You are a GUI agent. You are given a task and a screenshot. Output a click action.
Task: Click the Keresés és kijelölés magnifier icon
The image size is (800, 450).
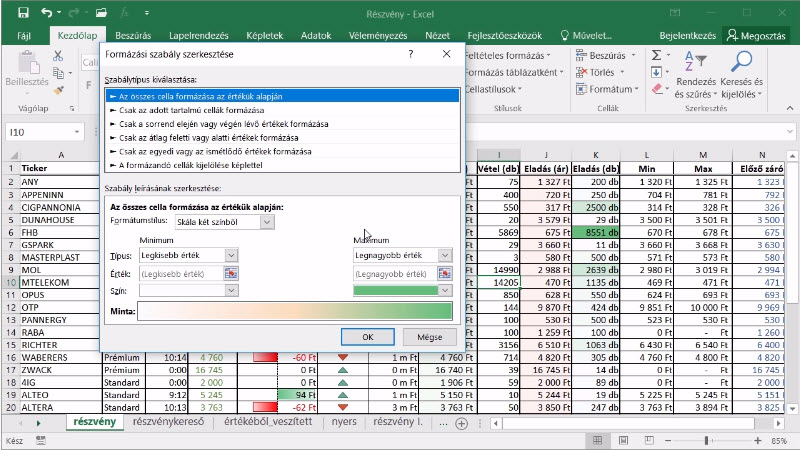click(x=741, y=62)
